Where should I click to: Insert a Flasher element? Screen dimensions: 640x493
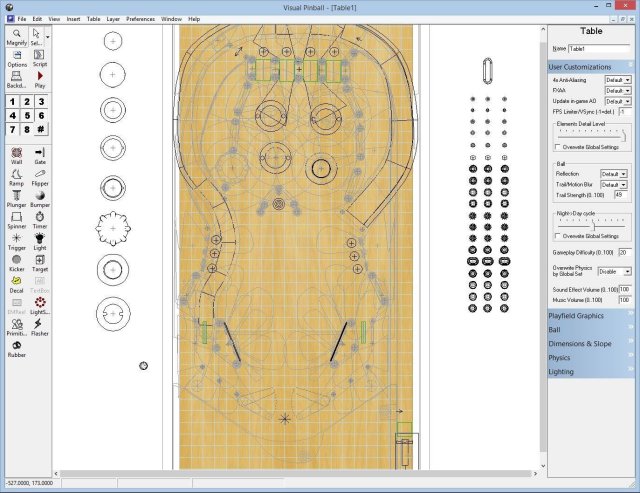click(x=40, y=328)
